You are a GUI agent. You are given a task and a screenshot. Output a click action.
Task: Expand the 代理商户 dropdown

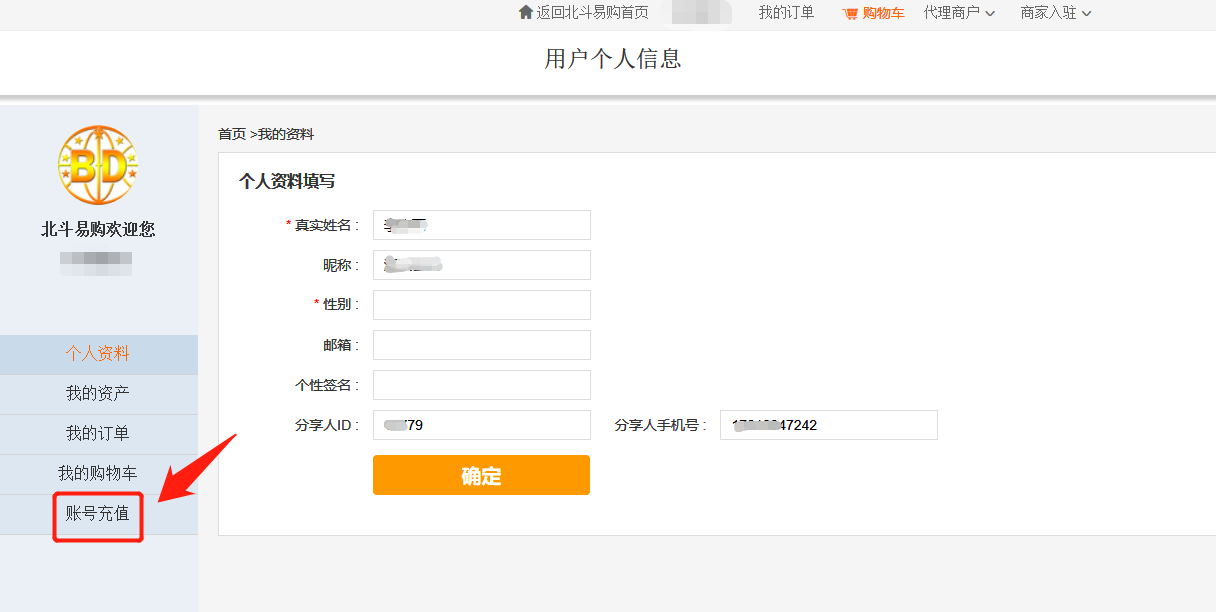click(x=959, y=13)
